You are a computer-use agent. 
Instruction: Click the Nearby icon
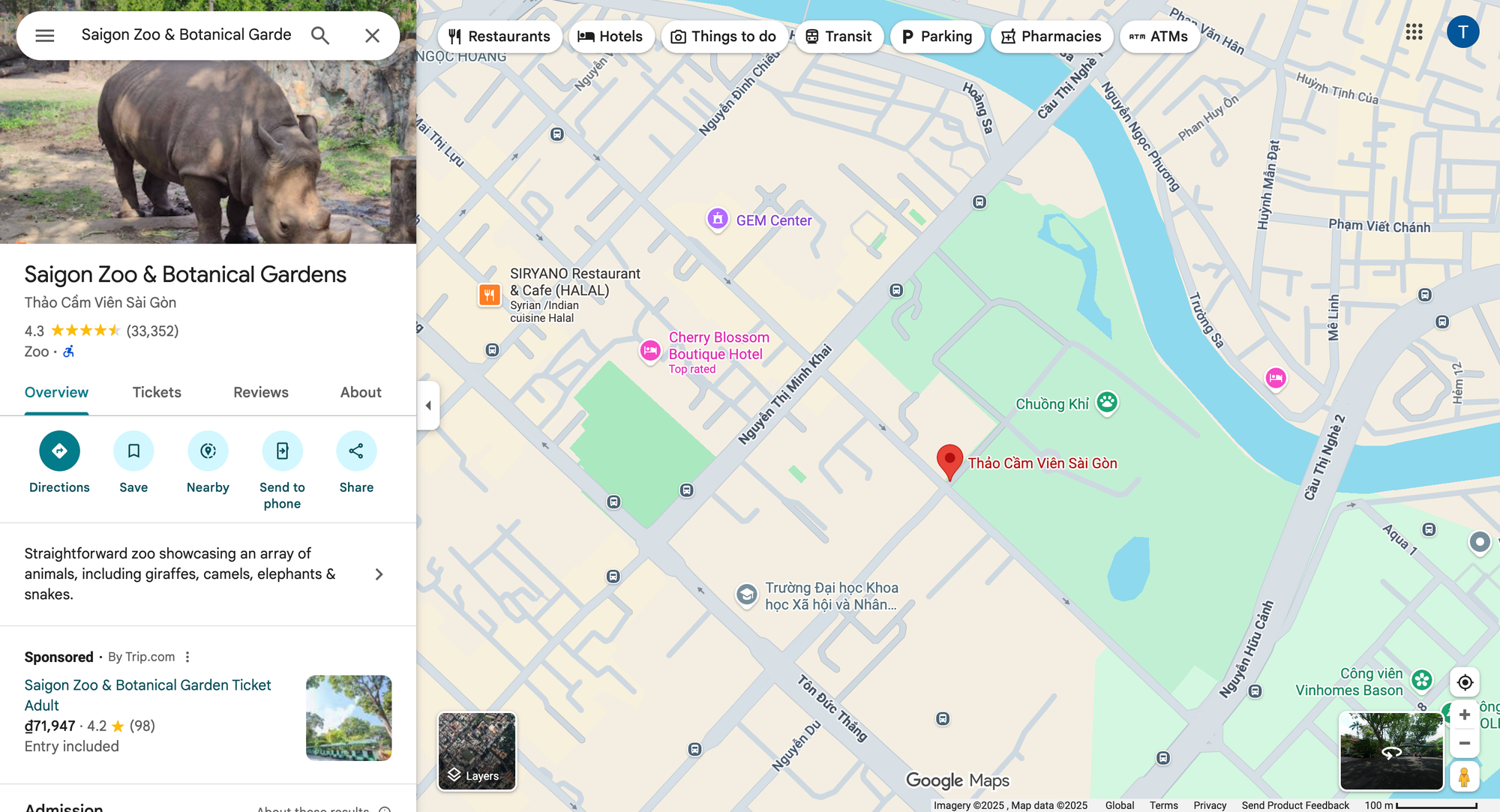click(208, 451)
